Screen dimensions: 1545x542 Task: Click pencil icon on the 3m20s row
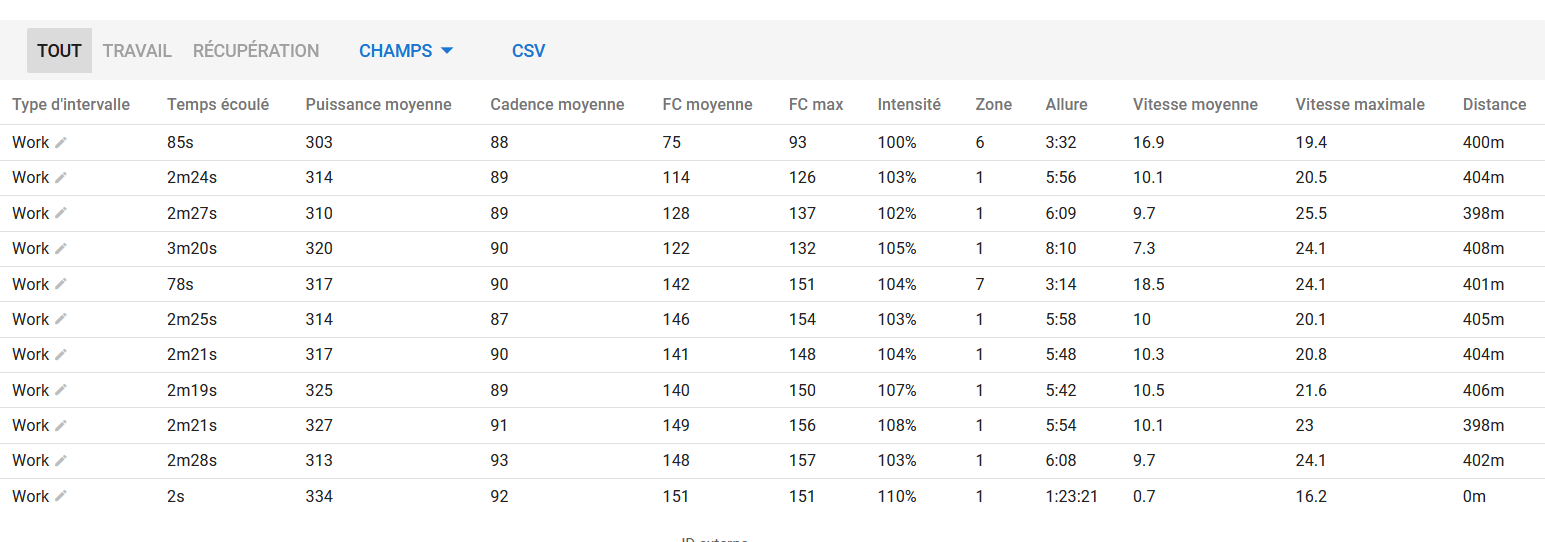(x=61, y=249)
